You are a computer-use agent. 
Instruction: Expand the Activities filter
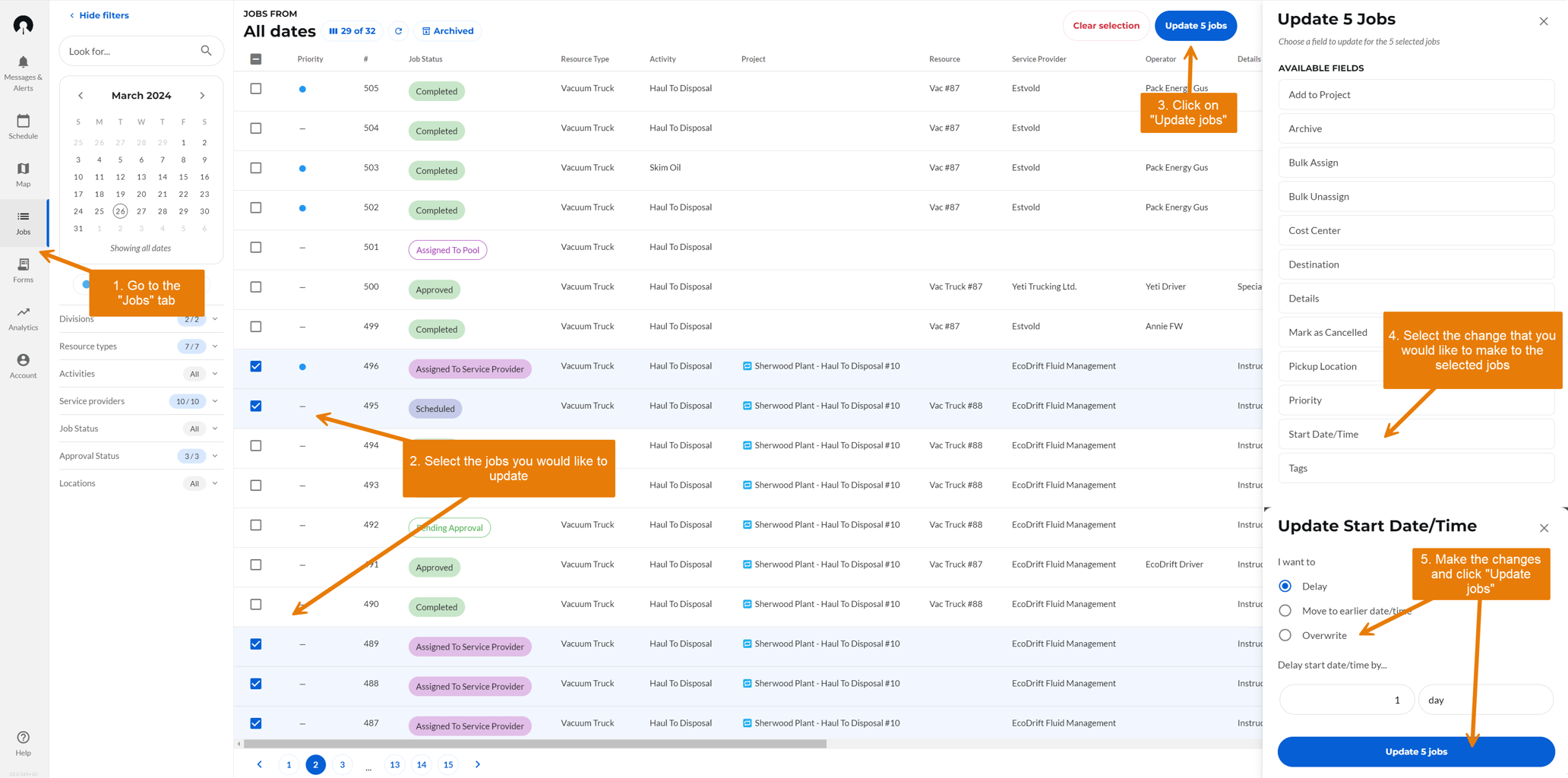click(x=215, y=374)
